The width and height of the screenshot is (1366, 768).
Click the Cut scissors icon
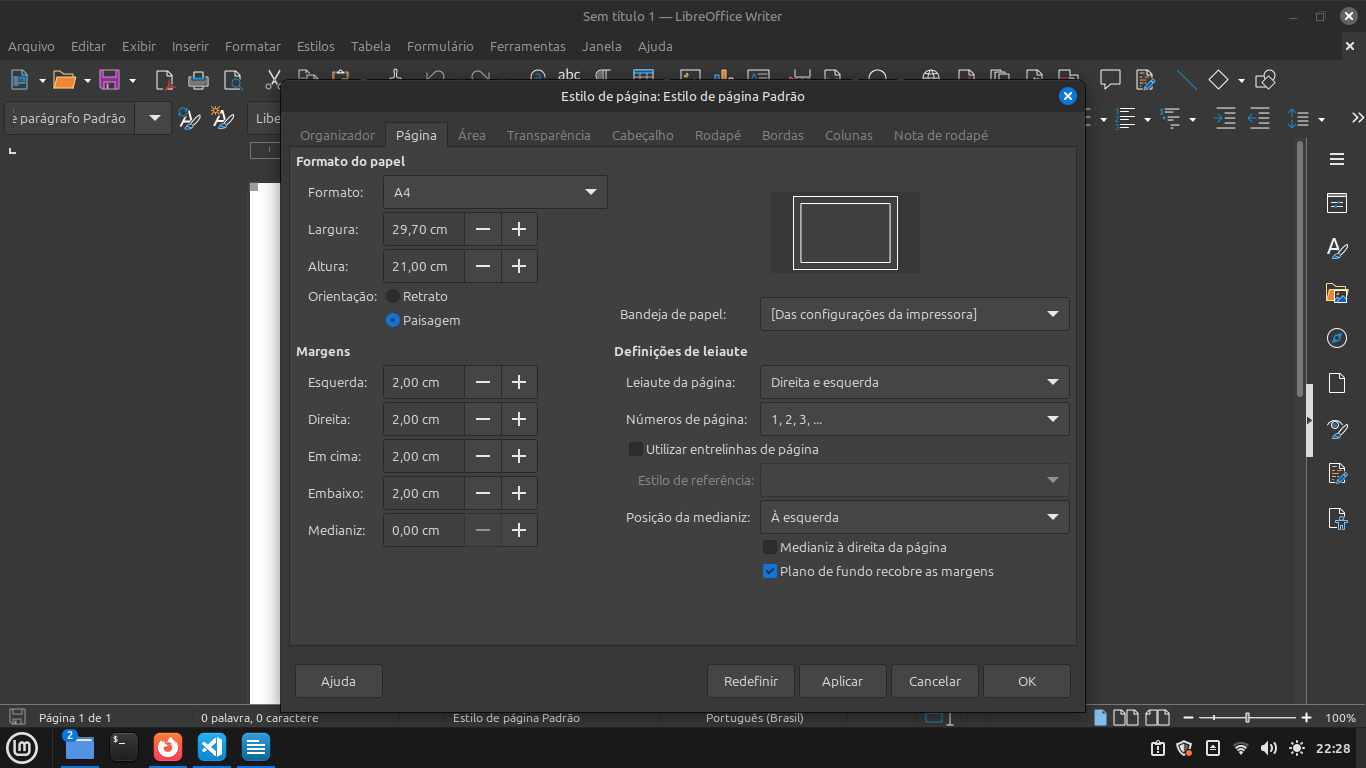click(272, 80)
